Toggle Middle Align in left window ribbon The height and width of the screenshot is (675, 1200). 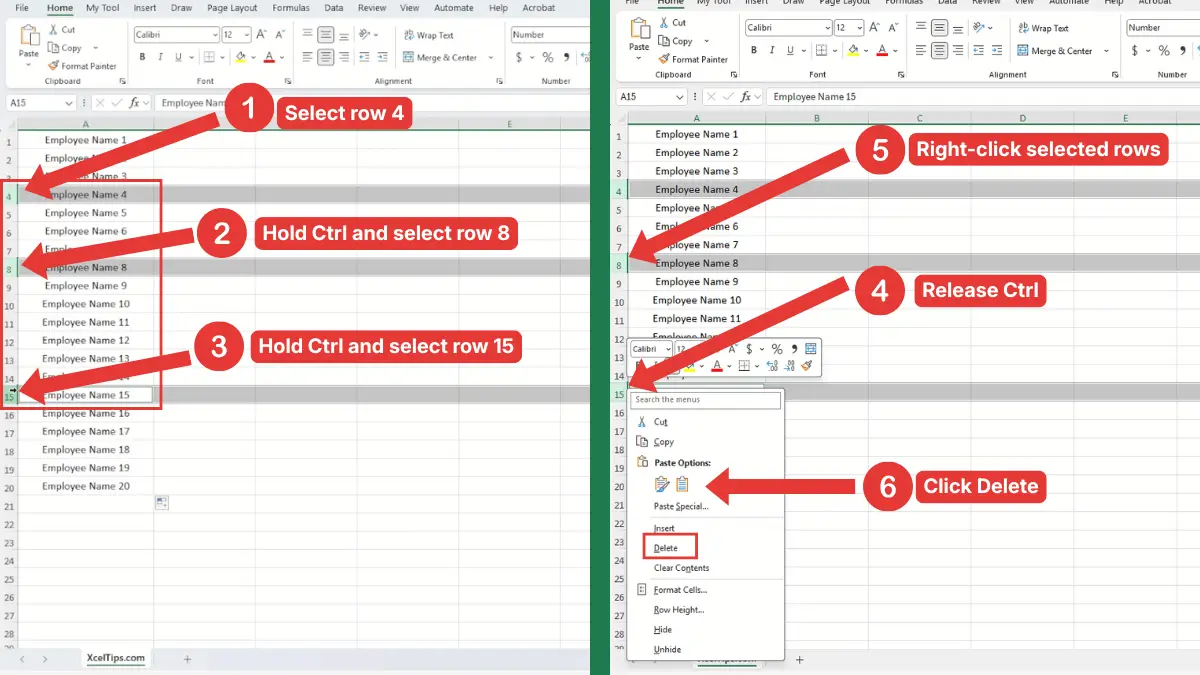(325, 35)
